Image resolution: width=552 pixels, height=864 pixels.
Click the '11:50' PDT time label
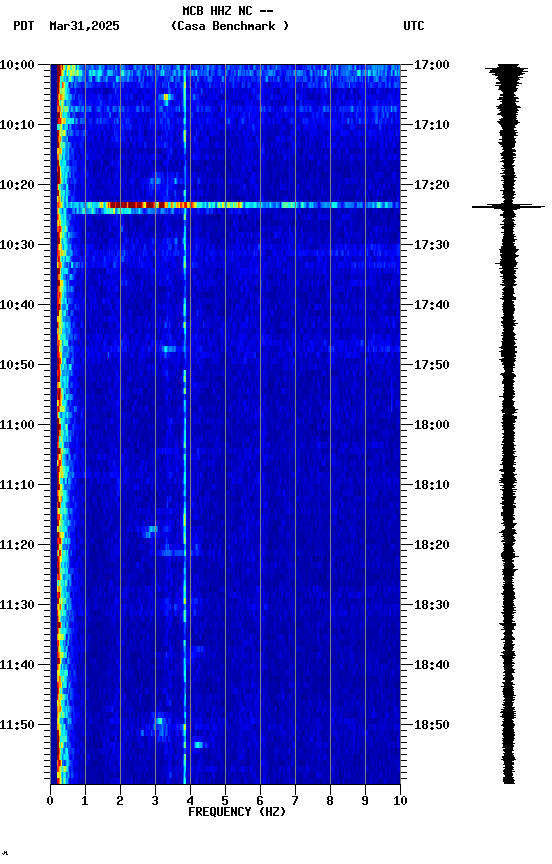pos(17,725)
